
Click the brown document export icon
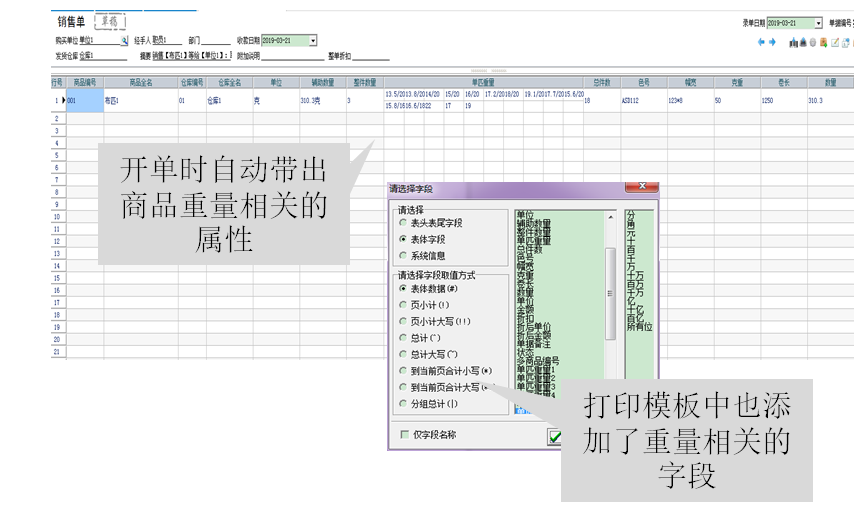pyautogui.click(x=823, y=43)
